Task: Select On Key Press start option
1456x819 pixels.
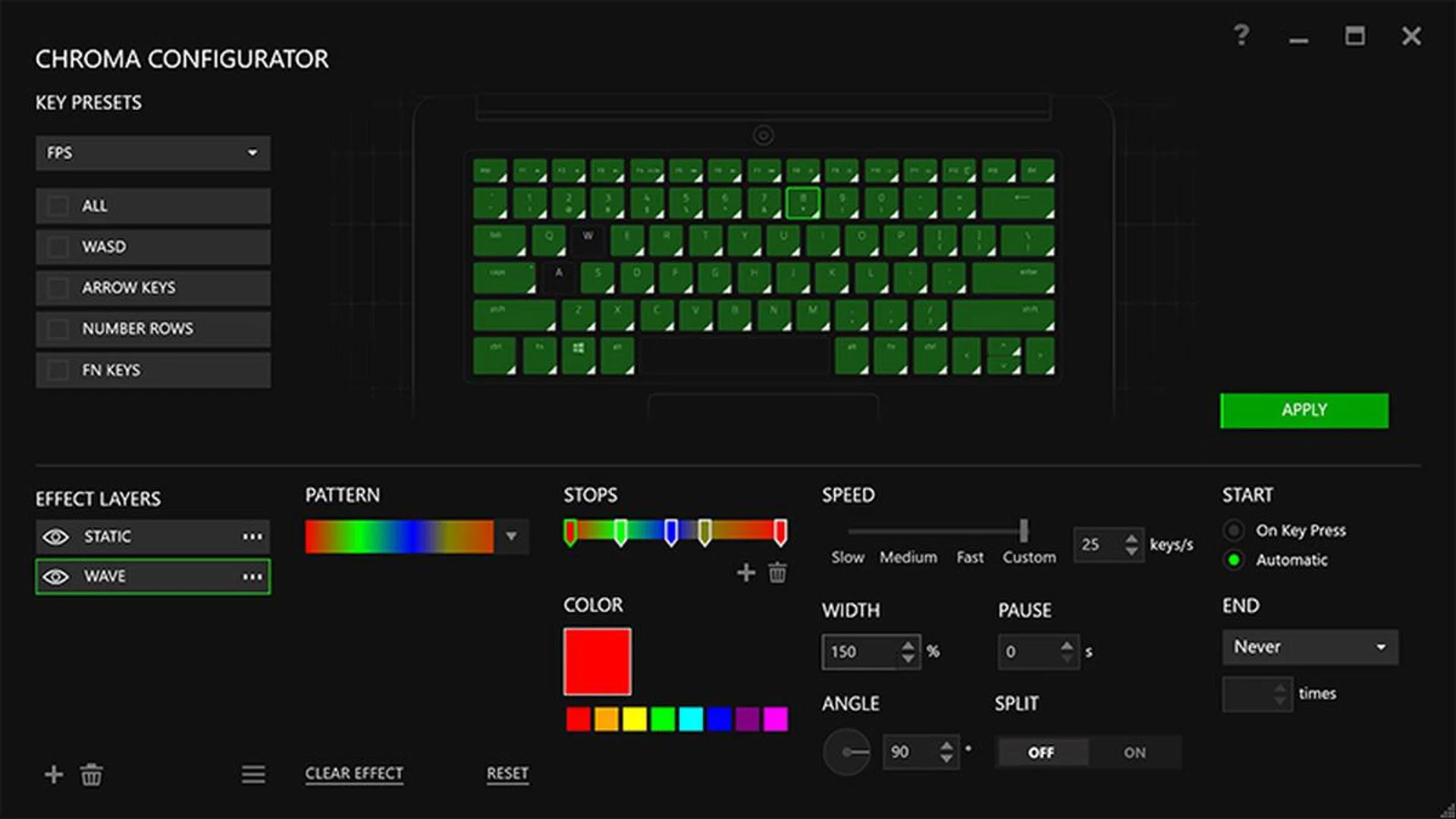Action: pos(1234,530)
